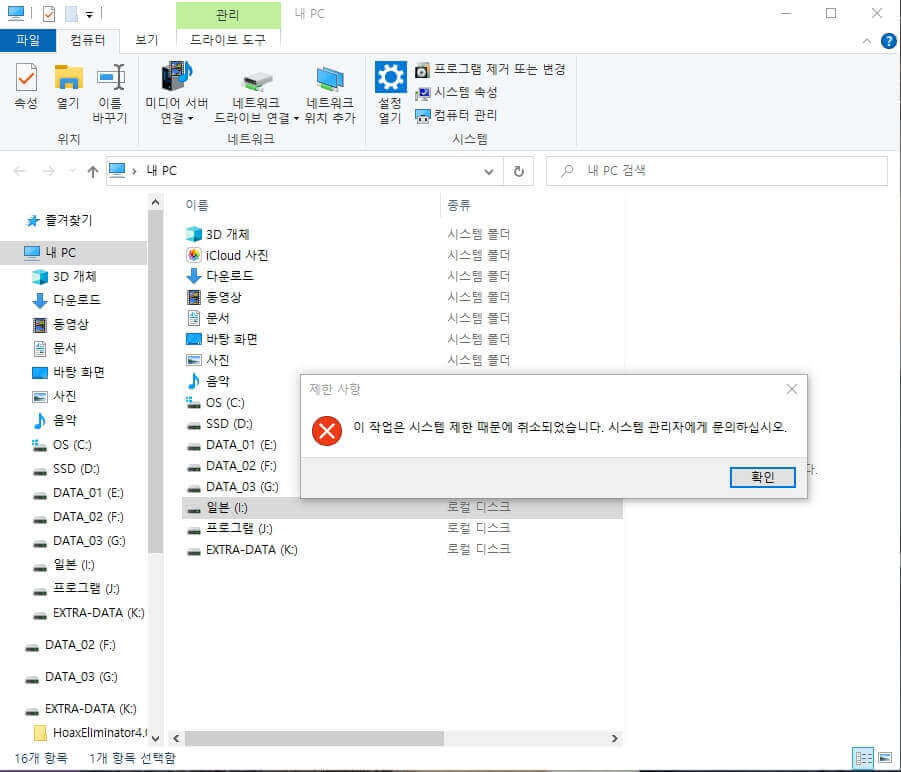Select the 일본 (I:) drive row
This screenshot has width=901, height=772.
pyautogui.click(x=402, y=508)
